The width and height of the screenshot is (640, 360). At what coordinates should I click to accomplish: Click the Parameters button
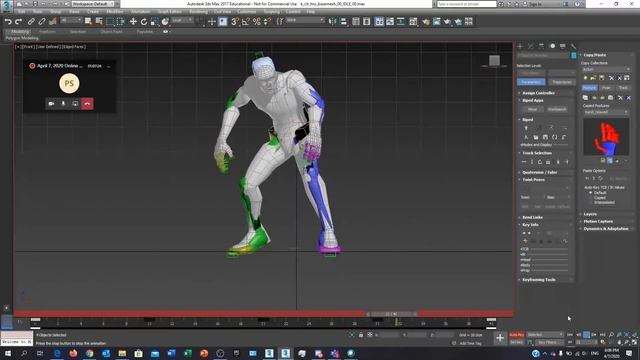(x=531, y=82)
